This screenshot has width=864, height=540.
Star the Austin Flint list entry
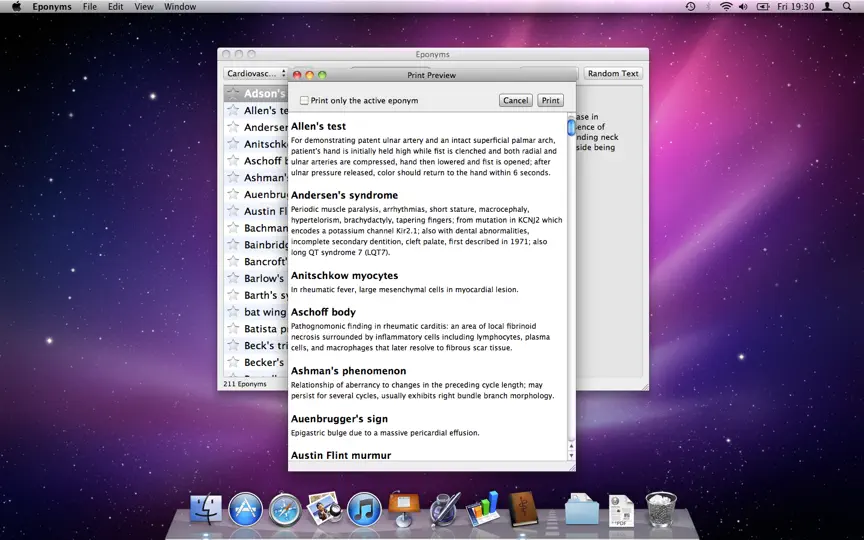pos(234,210)
